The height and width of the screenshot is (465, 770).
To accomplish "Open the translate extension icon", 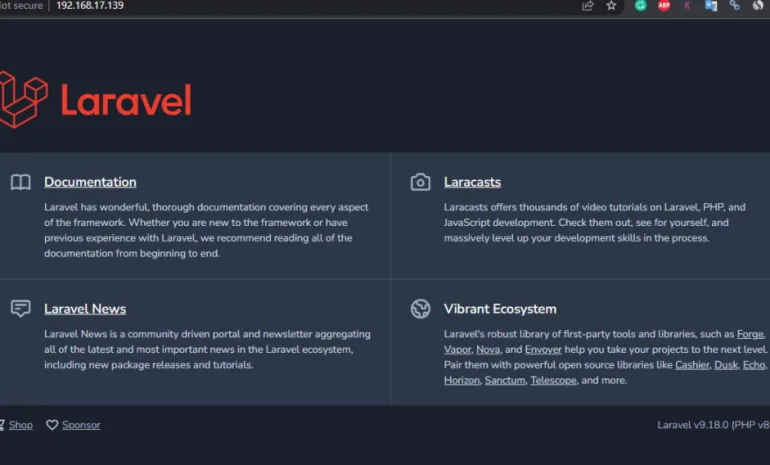I will coord(711,5).
